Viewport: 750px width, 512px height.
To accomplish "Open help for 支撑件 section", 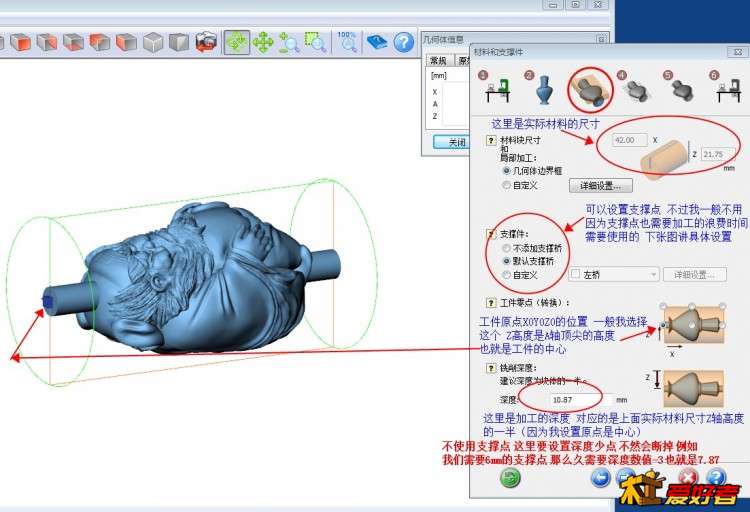I will click(491, 234).
